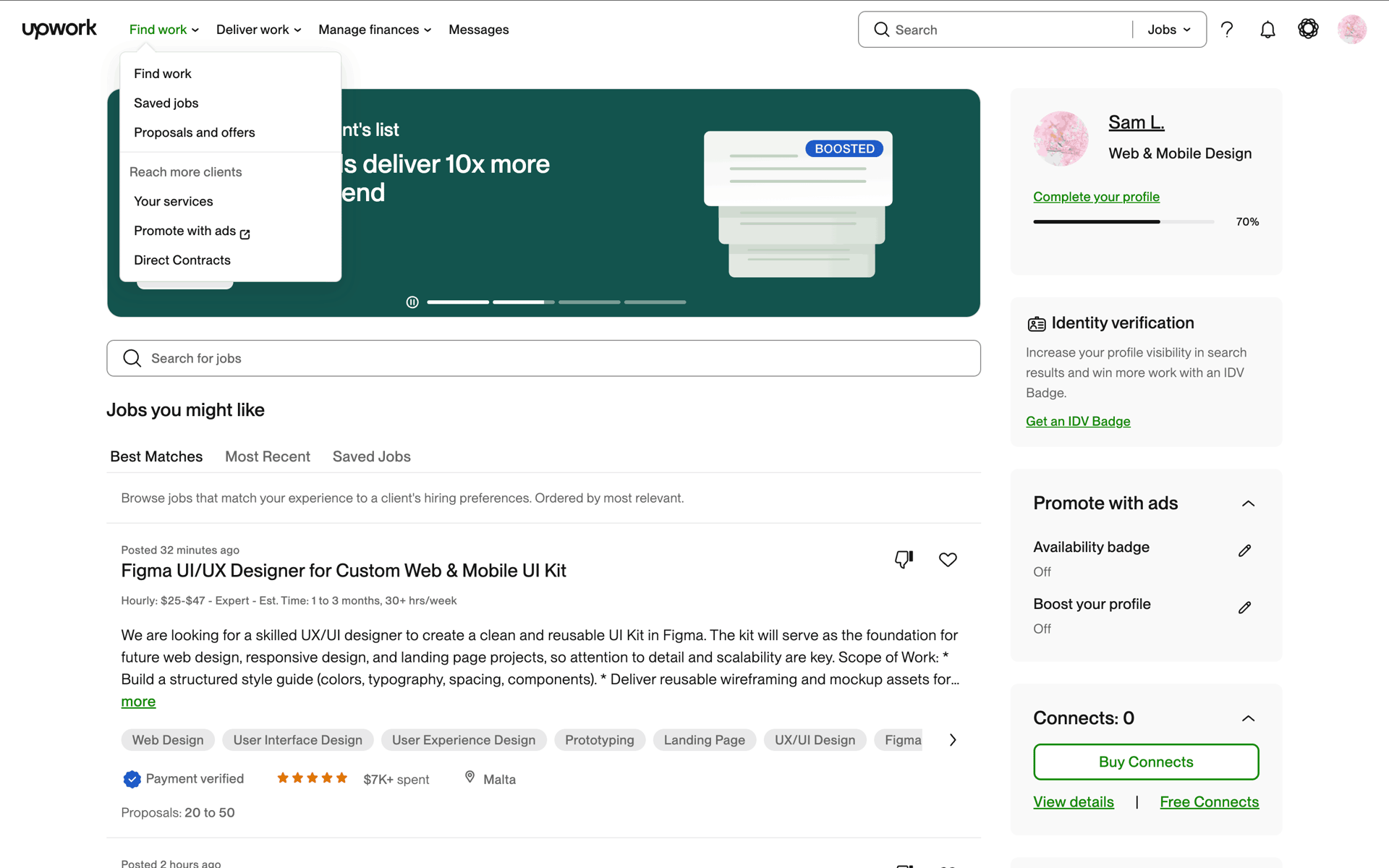Click Sam L. profile photo in sidebar

pyautogui.click(x=1061, y=139)
